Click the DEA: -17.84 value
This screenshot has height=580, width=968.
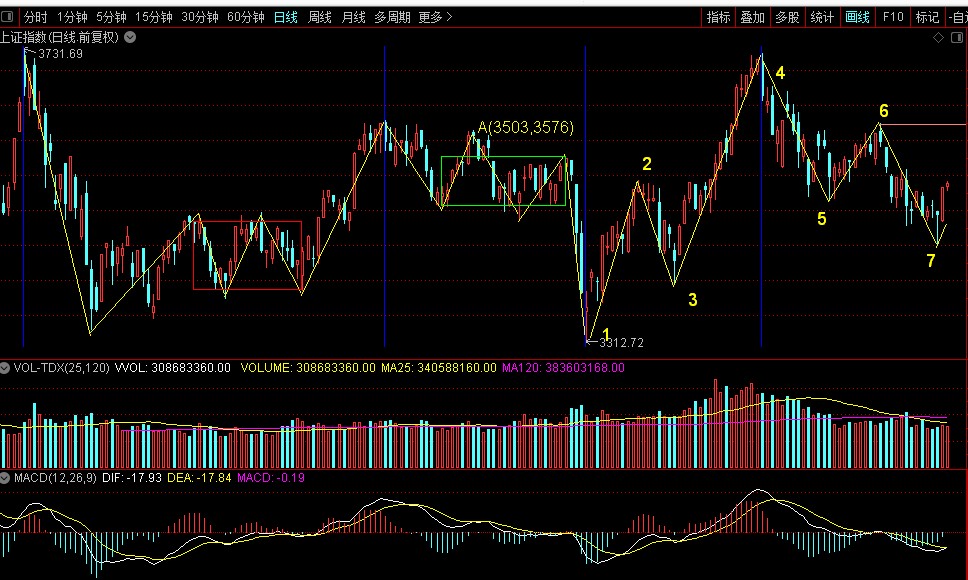coord(199,478)
